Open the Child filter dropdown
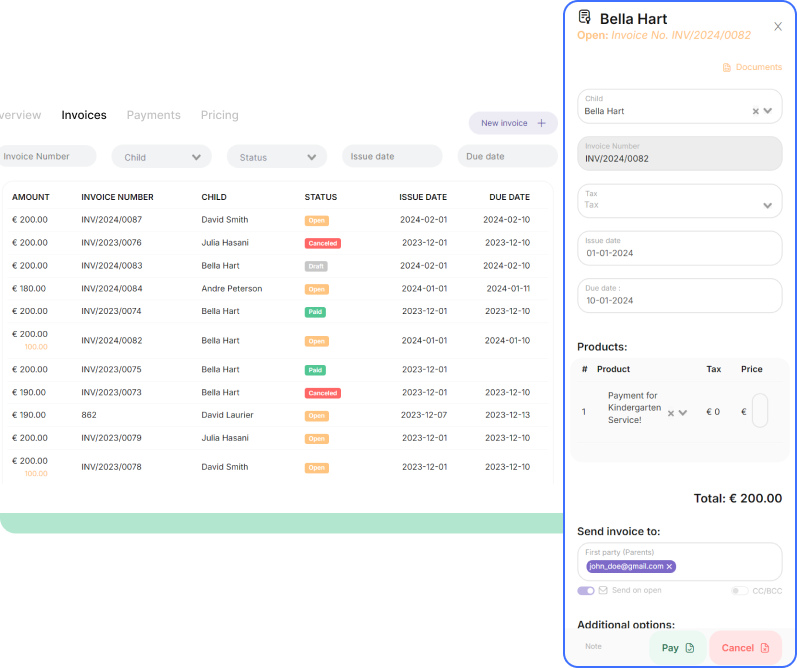This screenshot has height=668, width=797. 161,157
